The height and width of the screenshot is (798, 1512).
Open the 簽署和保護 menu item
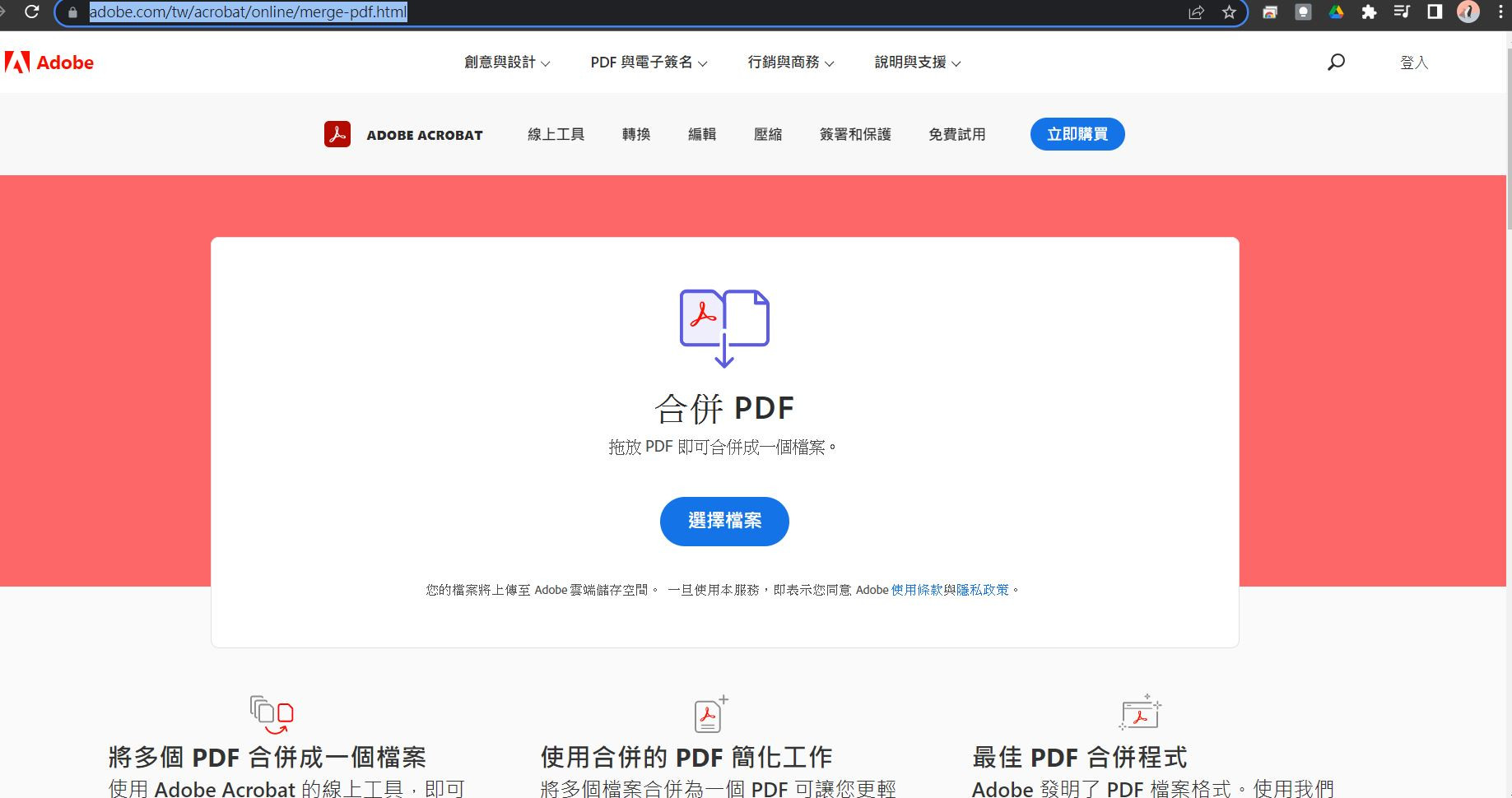coord(855,134)
